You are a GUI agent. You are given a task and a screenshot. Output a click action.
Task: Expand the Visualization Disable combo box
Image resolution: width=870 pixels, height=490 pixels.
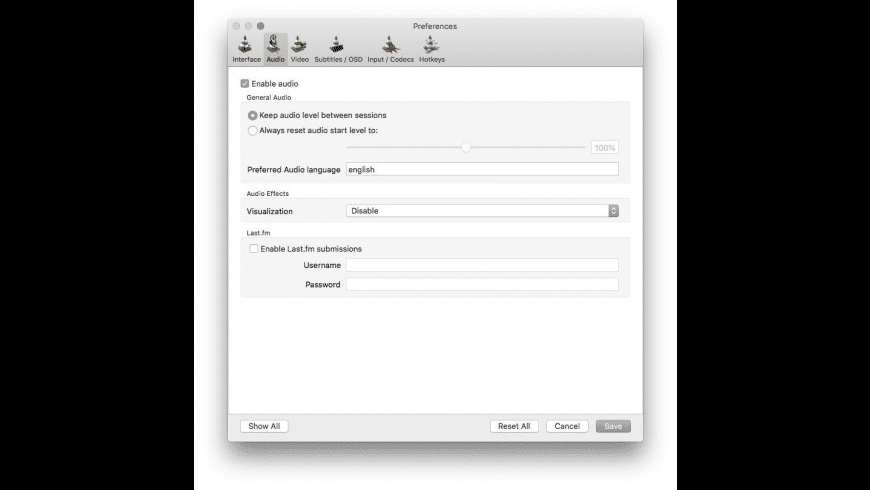tap(482, 211)
